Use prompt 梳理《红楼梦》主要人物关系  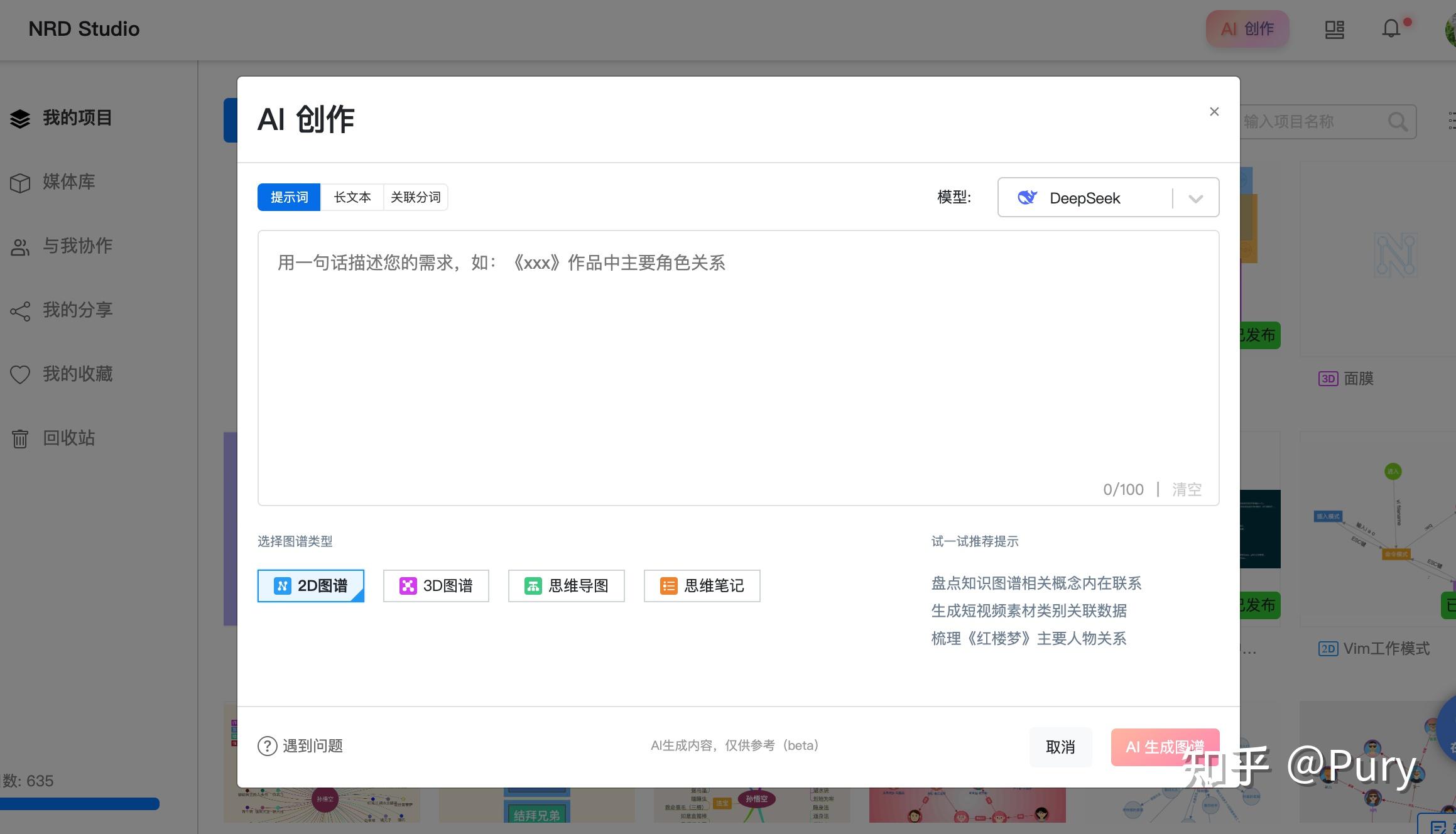point(1028,638)
